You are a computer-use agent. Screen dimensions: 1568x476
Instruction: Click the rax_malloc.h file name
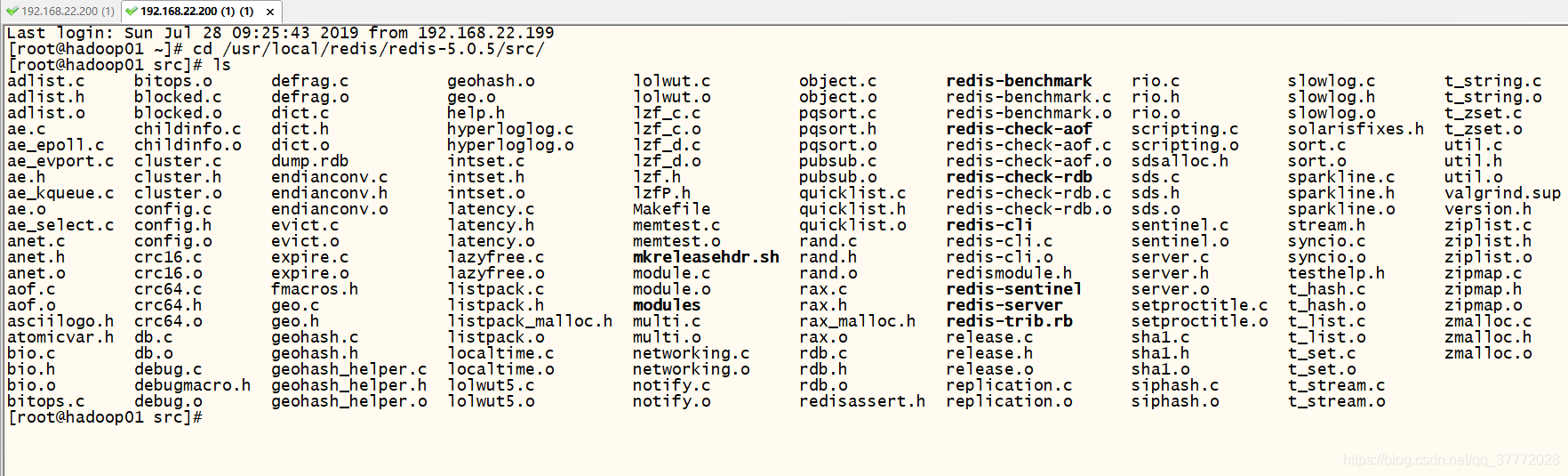(858, 321)
